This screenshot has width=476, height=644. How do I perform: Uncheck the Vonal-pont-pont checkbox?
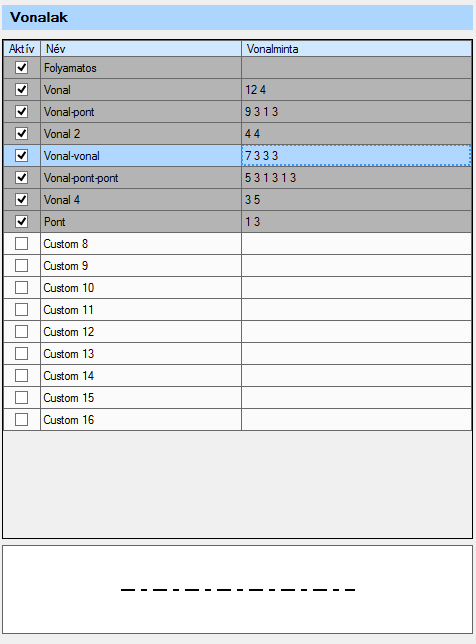coord(21,177)
